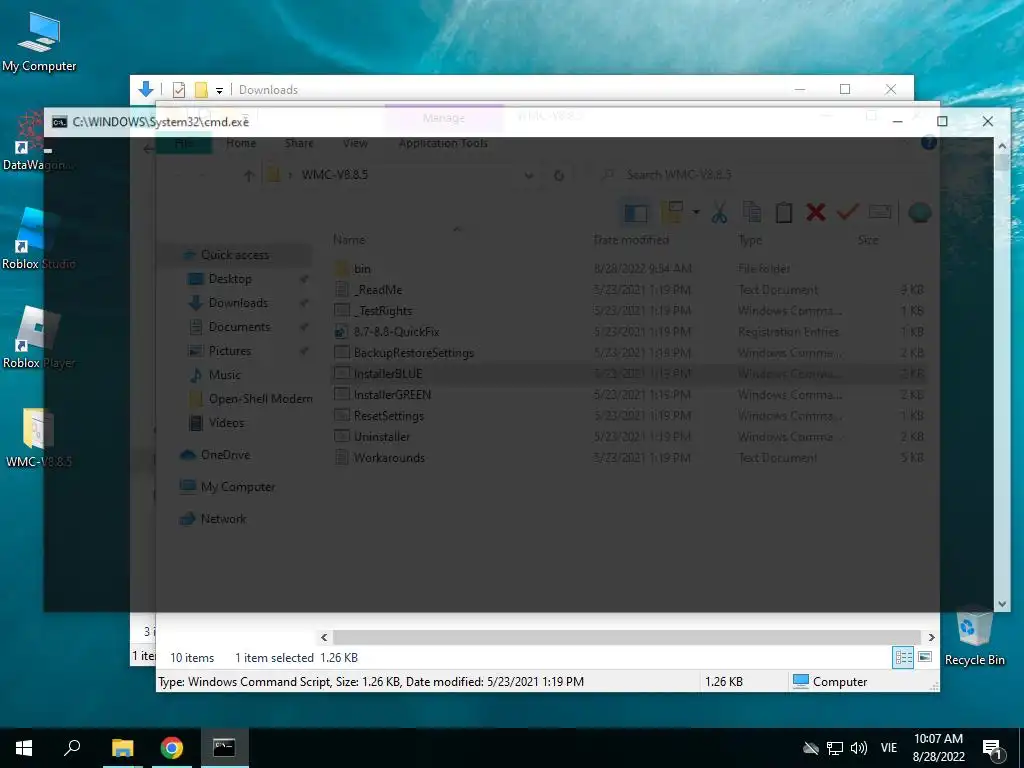
Task: Open Pictures in the navigation pane
Action: [229, 351]
